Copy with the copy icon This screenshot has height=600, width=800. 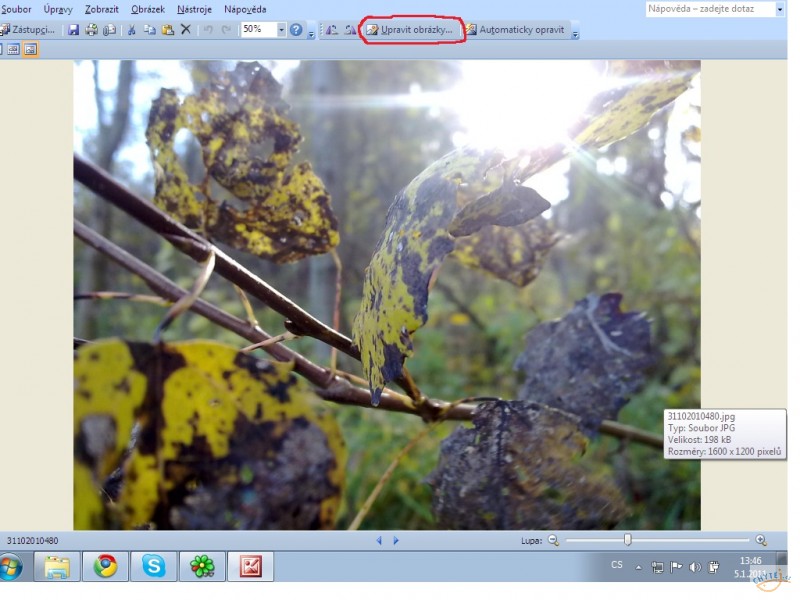[149, 30]
